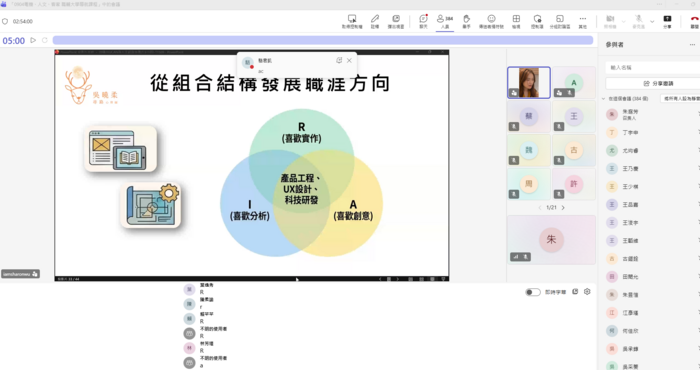Reset the timer with the circular arrow
Screen dimensions: 700x370
[45, 40]
